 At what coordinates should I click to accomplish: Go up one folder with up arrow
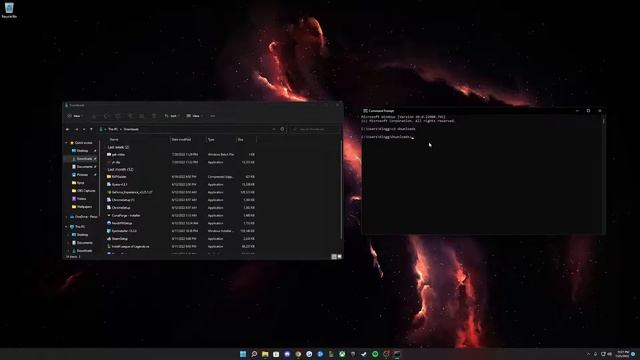(91, 129)
